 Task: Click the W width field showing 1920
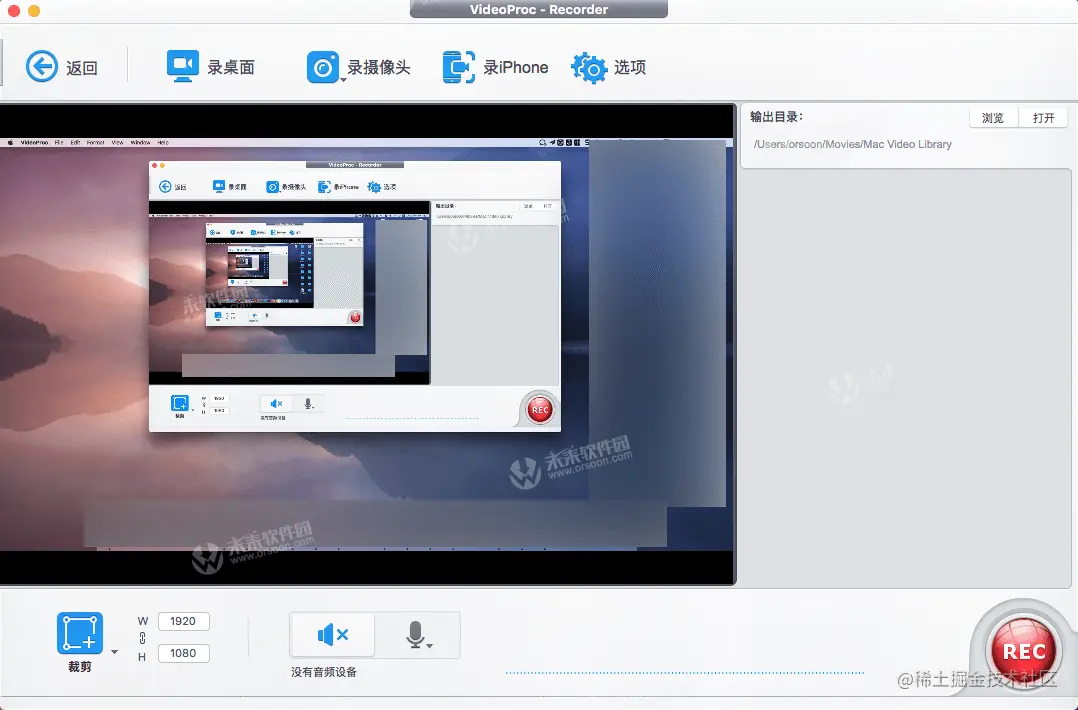(x=184, y=621)
